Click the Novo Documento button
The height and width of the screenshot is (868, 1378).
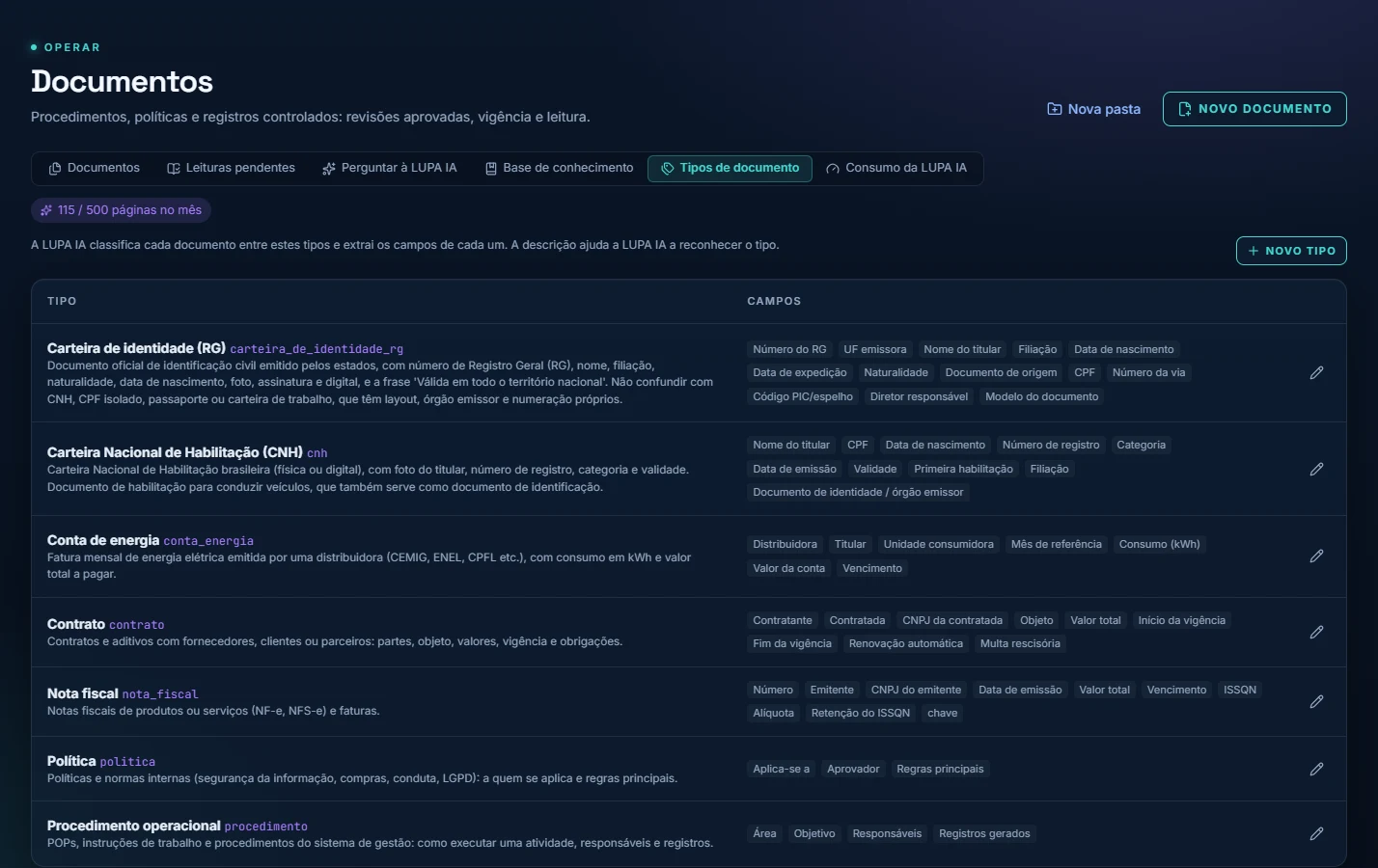coord(1254,109)
